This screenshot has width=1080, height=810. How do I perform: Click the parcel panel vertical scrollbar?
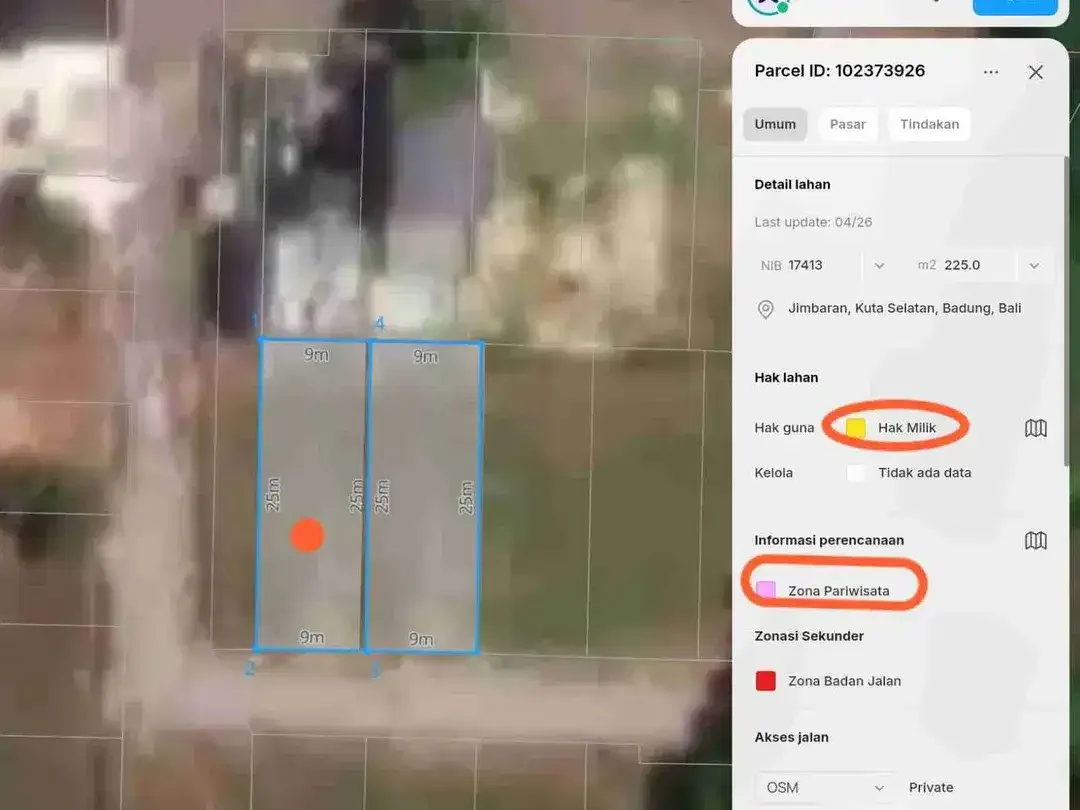(x=1066, y=311)
